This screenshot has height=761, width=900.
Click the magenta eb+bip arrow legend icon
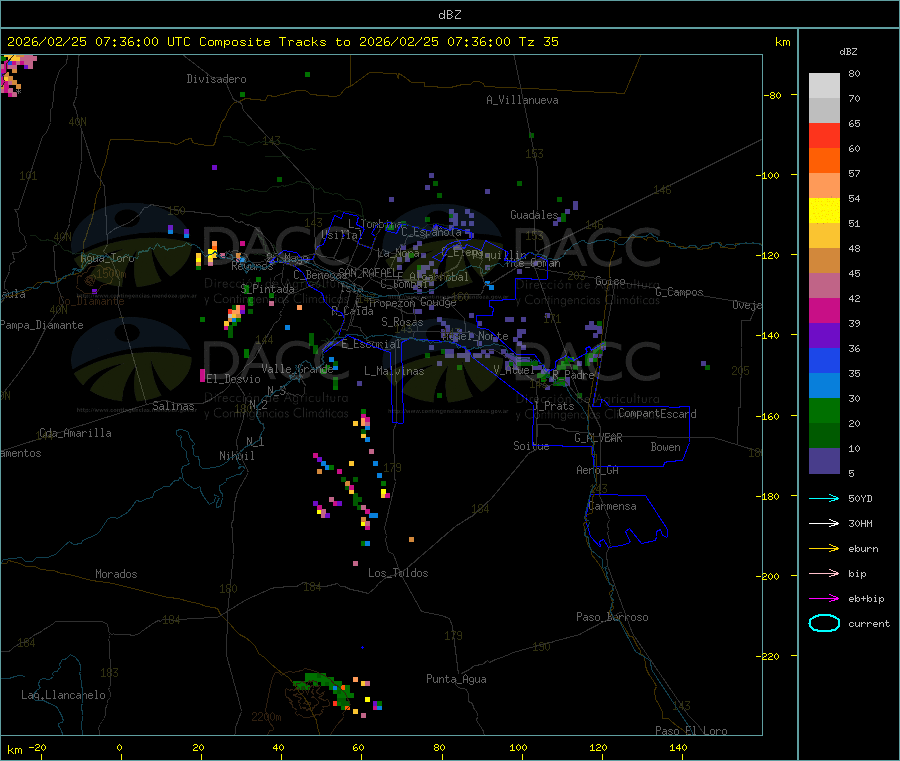824,599
